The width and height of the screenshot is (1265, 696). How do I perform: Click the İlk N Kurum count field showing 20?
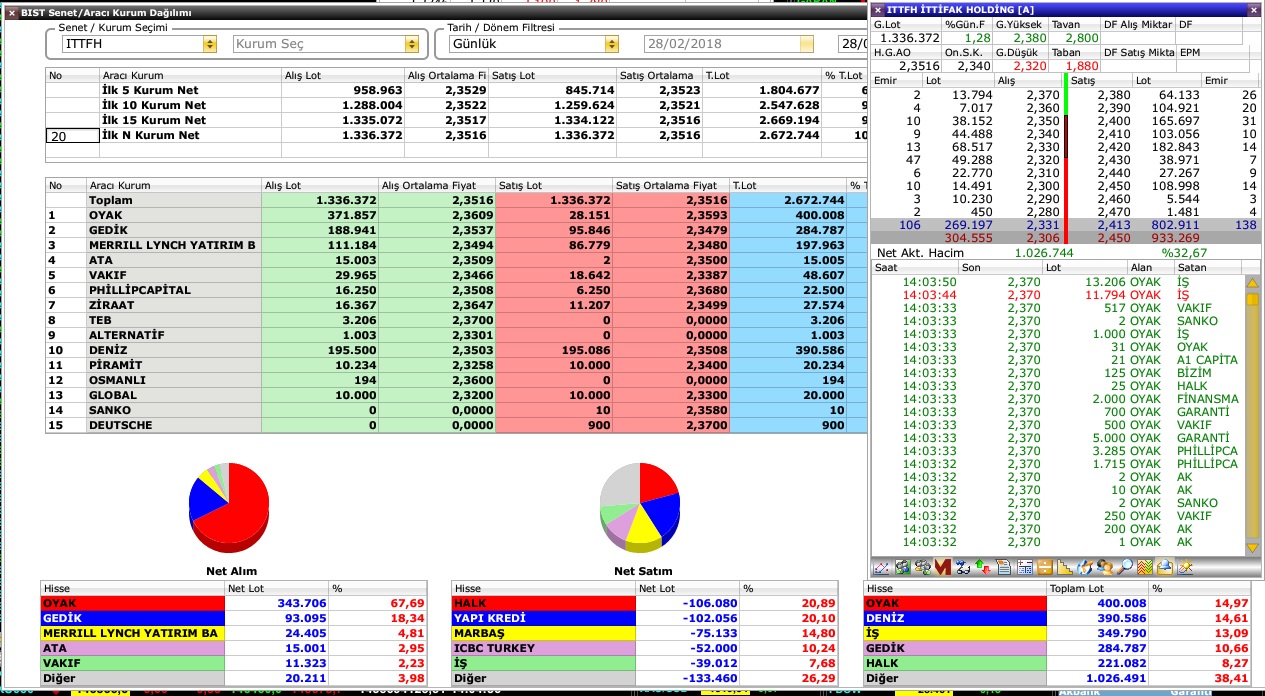coord(73,135)
